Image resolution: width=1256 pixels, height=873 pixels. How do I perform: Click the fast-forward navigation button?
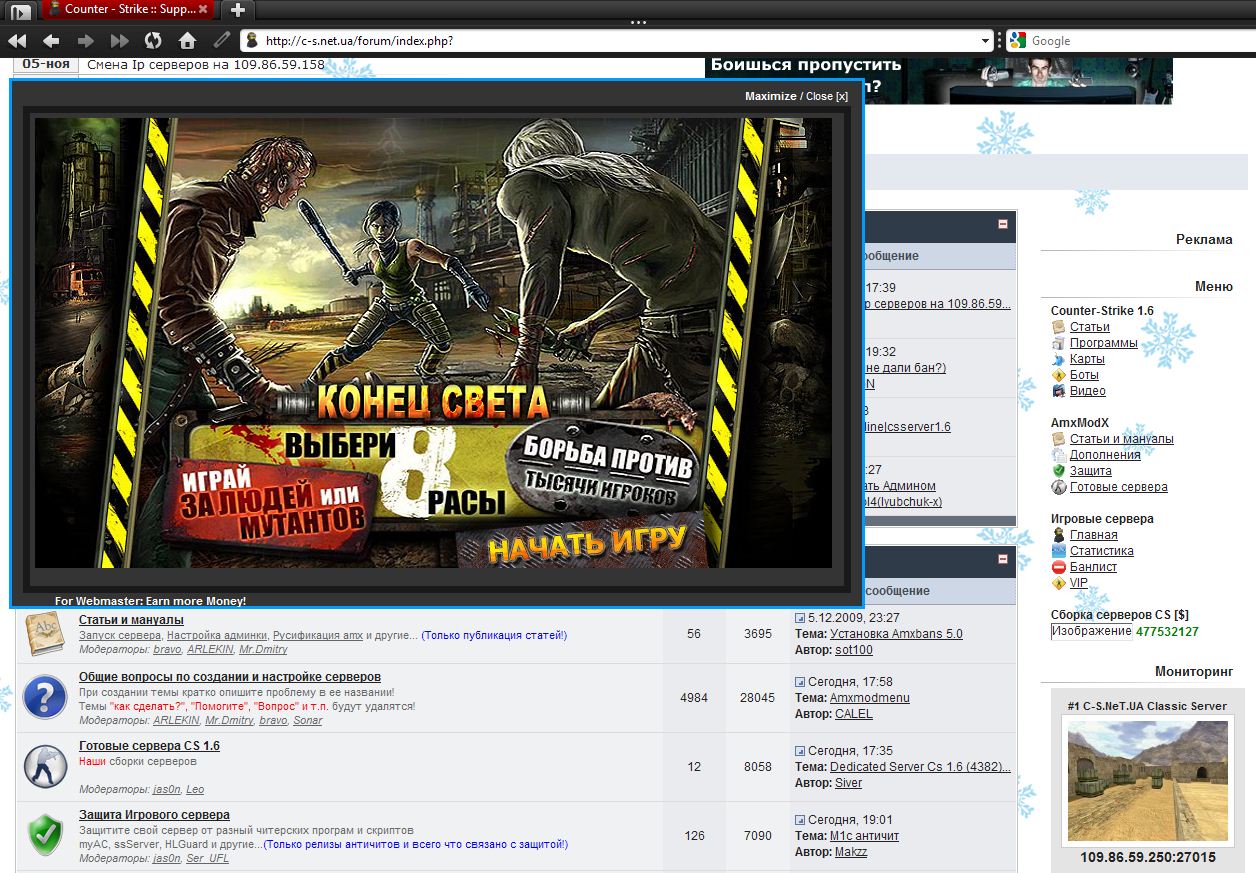tap(120, 41)
